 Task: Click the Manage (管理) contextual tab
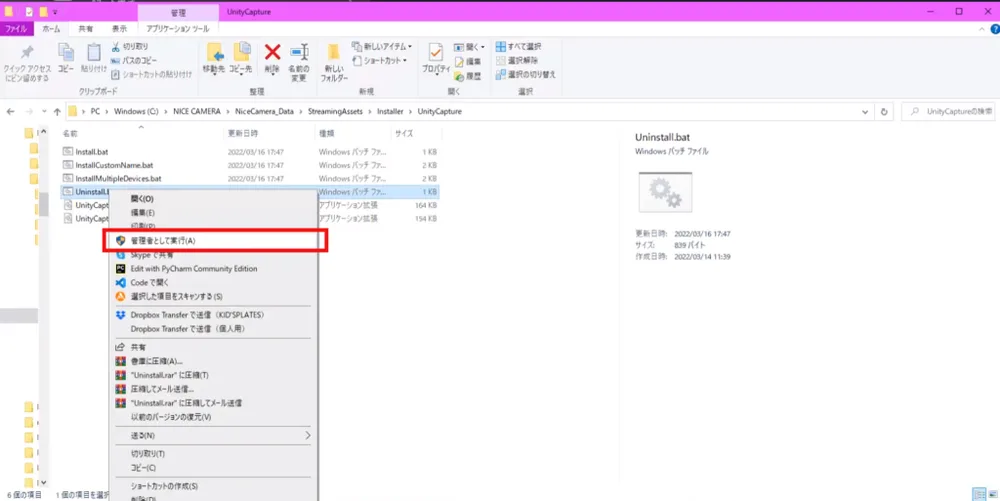pyautogui.click(x=178, y=13)
